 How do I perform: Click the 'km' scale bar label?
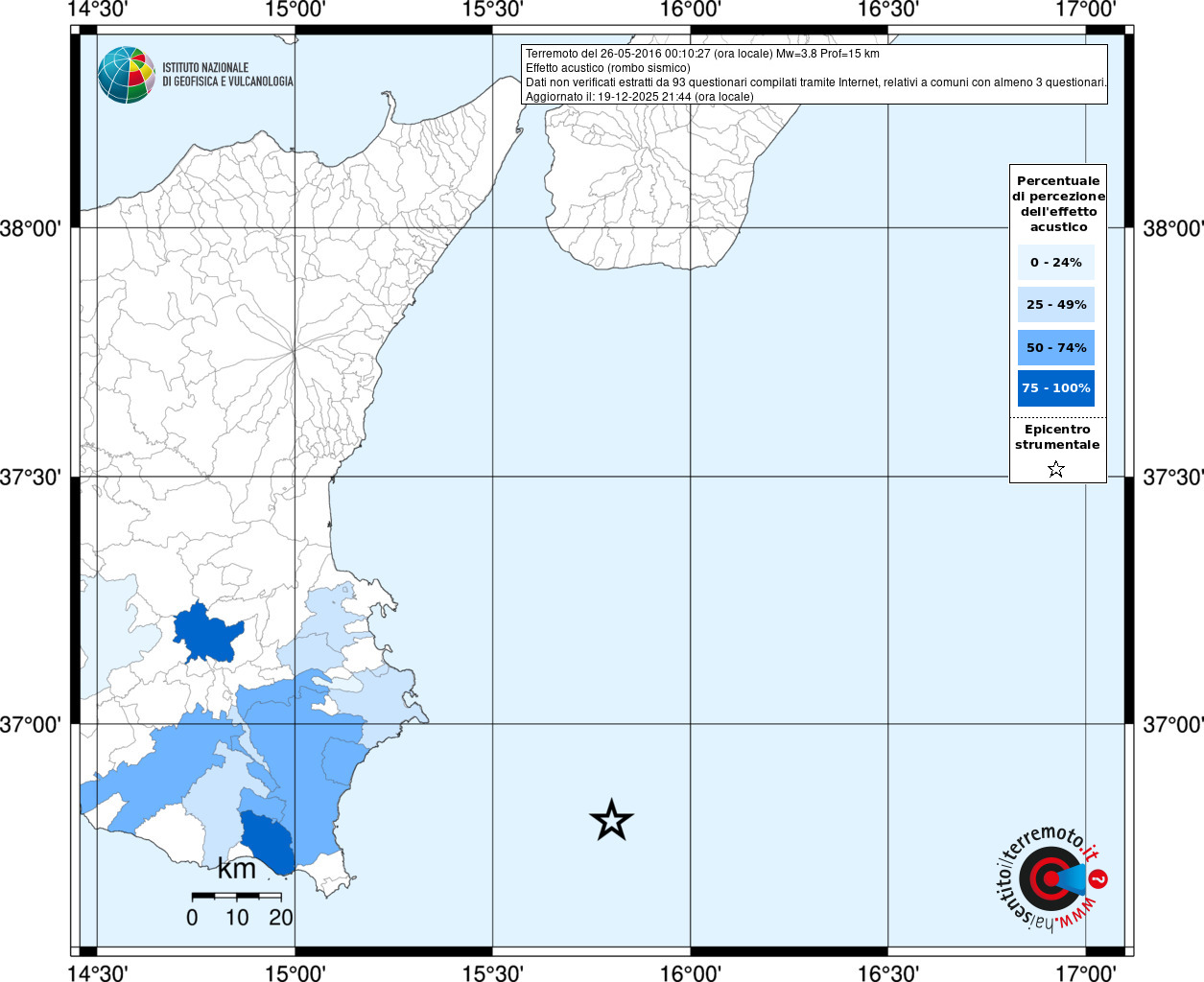[237, 869]
